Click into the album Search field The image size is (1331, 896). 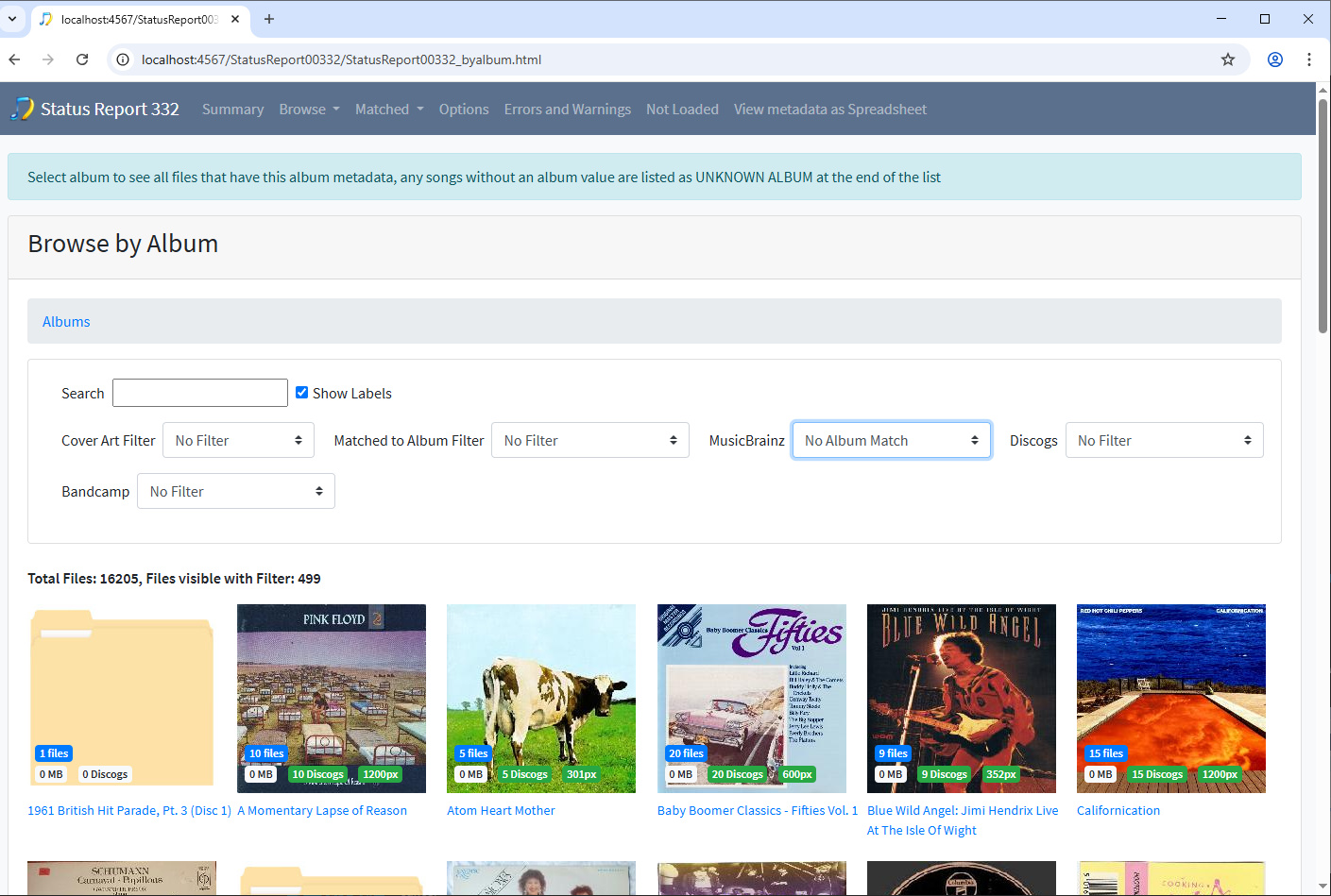click(x=200, y=393)
